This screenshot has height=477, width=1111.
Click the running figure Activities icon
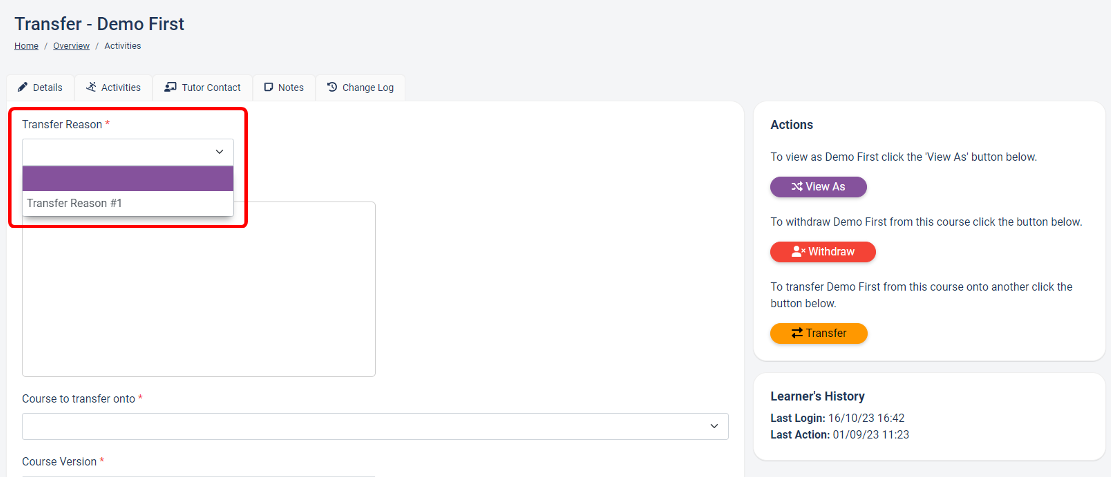91,88
